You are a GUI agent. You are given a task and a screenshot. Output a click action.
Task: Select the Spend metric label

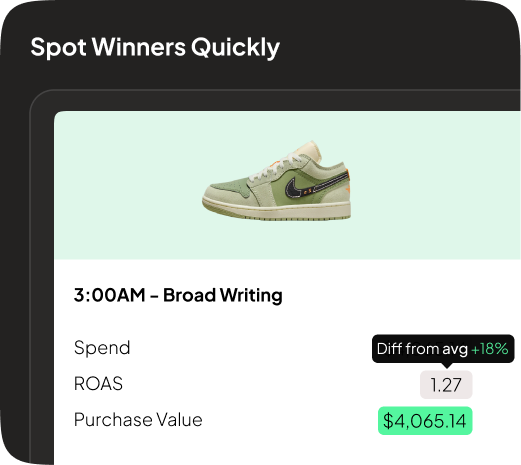[102, 348]
